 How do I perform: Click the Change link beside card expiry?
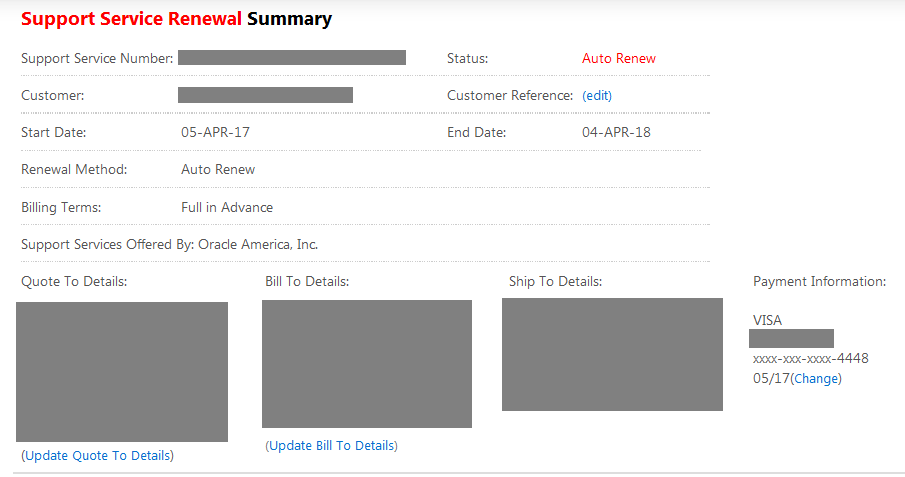tap(816, 379)
